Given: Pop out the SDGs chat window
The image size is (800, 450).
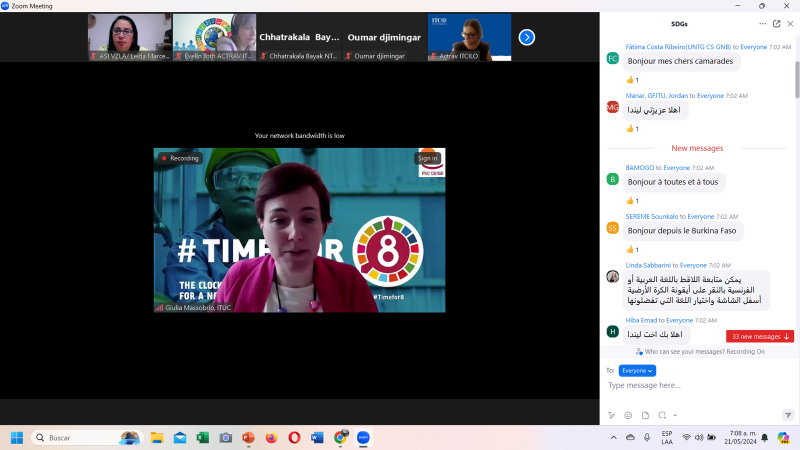Looking at the screenshot, I should tap(777, 23).
